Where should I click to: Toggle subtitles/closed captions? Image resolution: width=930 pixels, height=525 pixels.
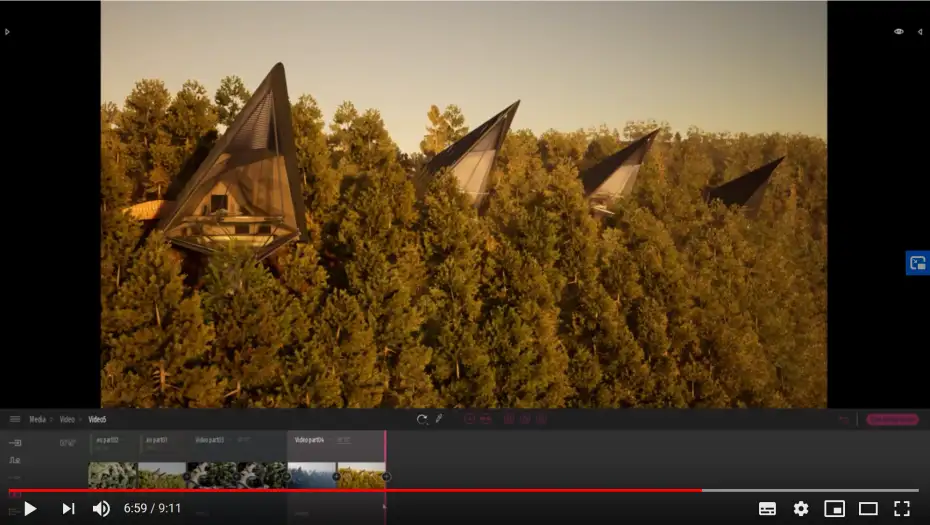point(767,508)
